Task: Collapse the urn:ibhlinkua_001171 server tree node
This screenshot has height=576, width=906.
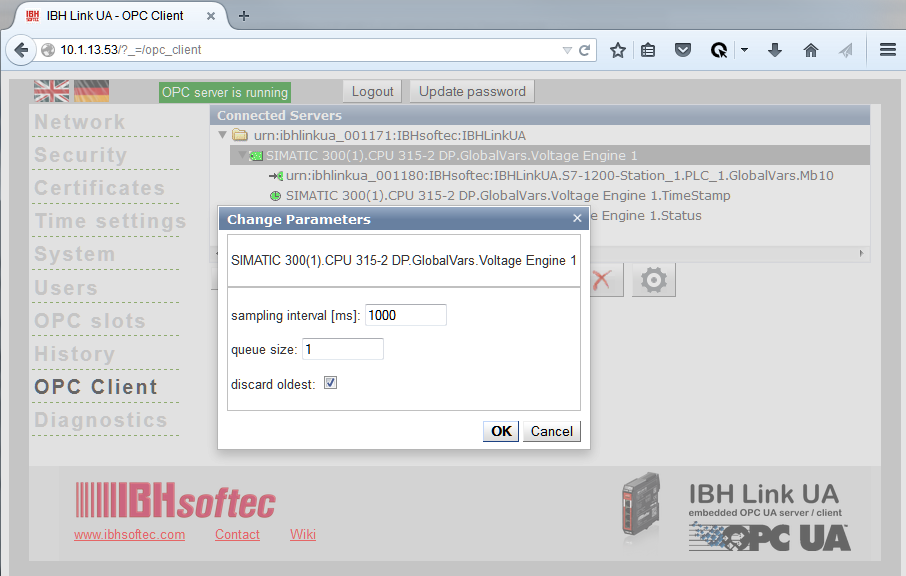Action: 223,135
